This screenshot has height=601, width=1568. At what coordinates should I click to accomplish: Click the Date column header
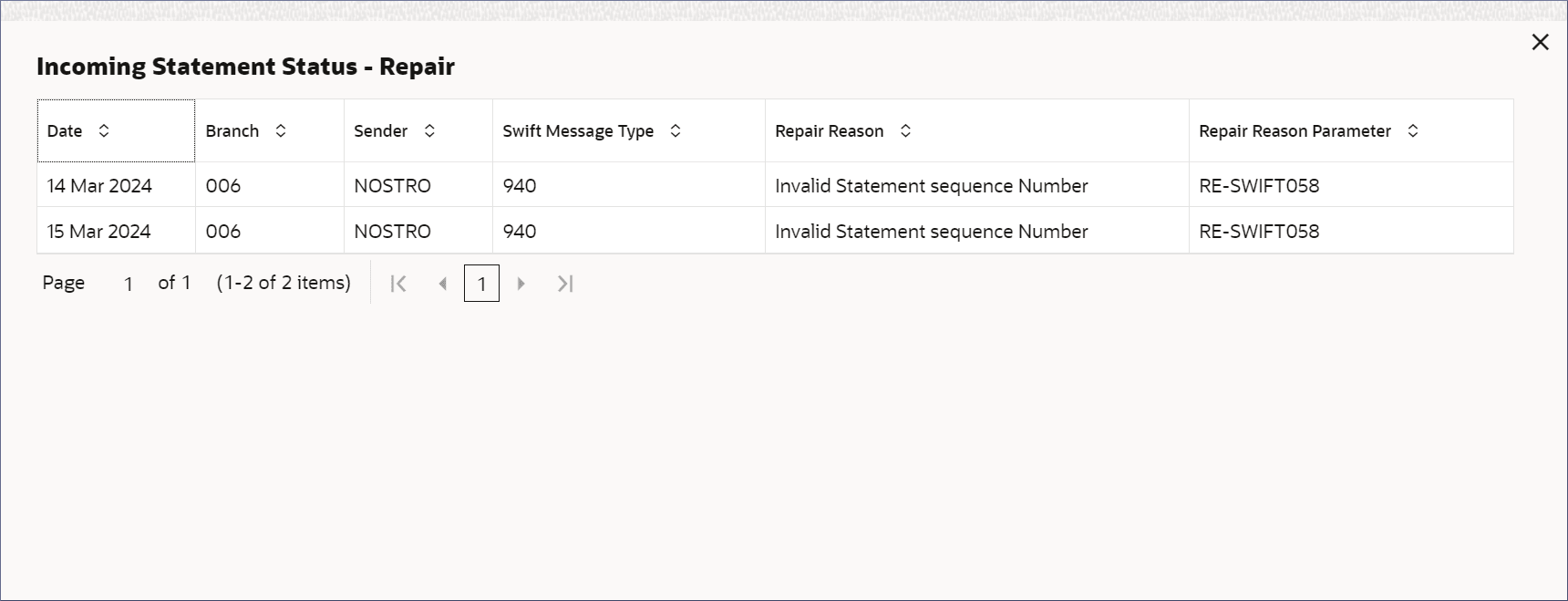65,131
